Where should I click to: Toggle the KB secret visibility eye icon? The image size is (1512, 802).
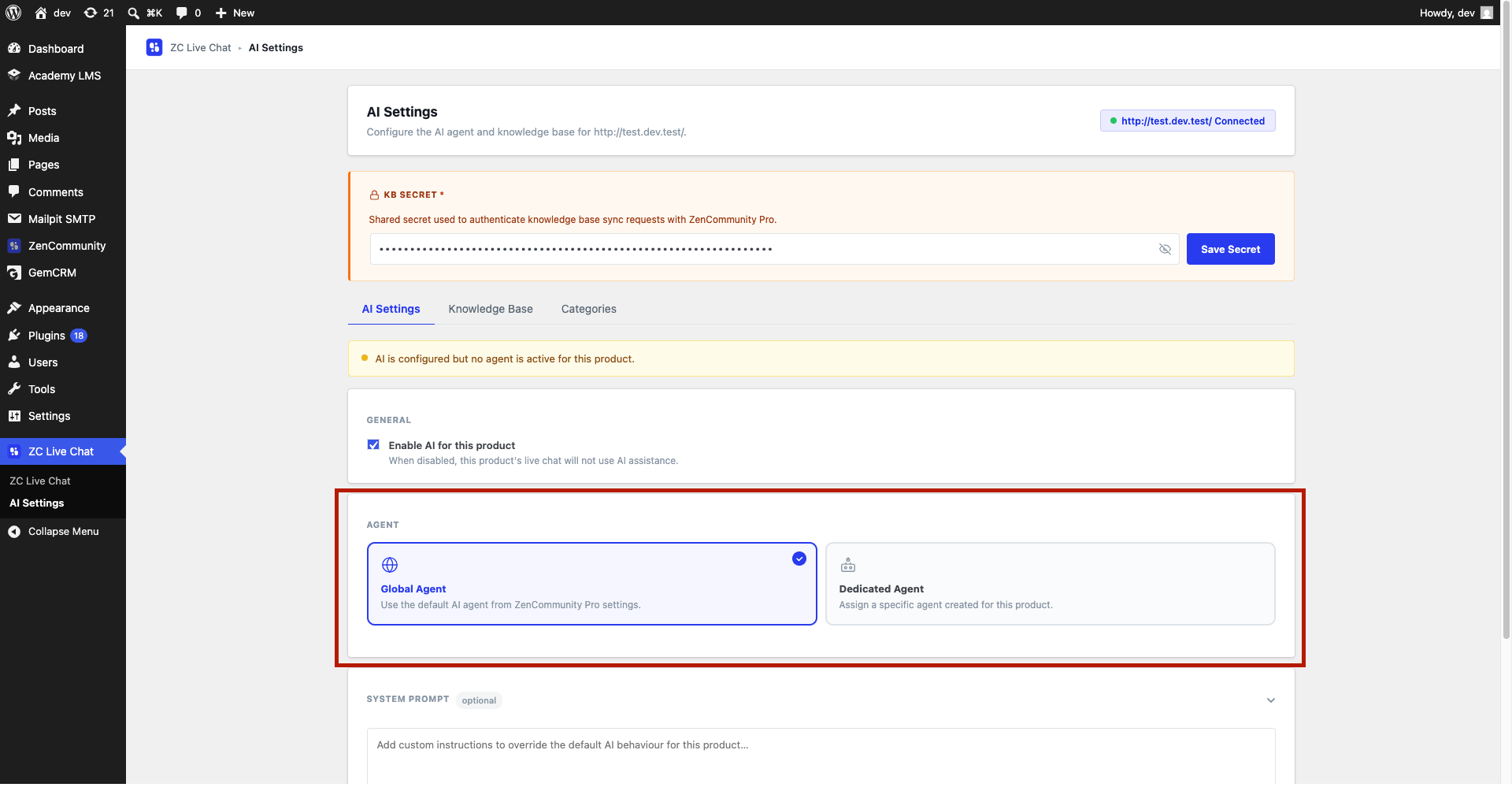(1165, 249)
